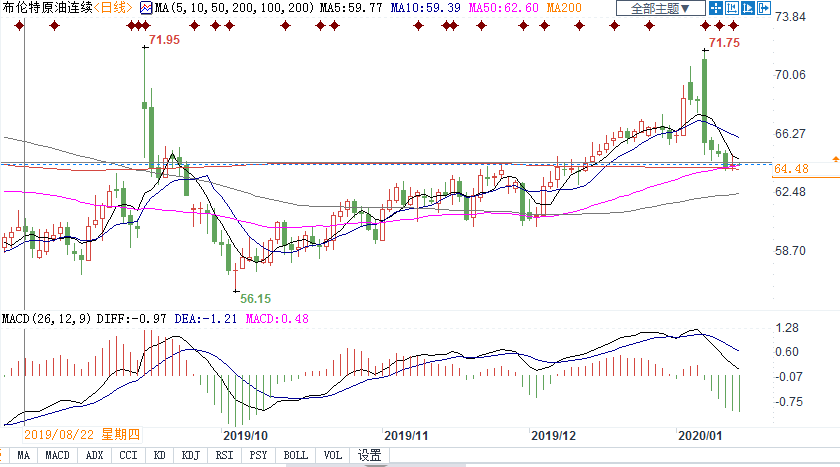Click the 日线 period selector
This screenshot has height=467, width=840.
tap(113, 8)
